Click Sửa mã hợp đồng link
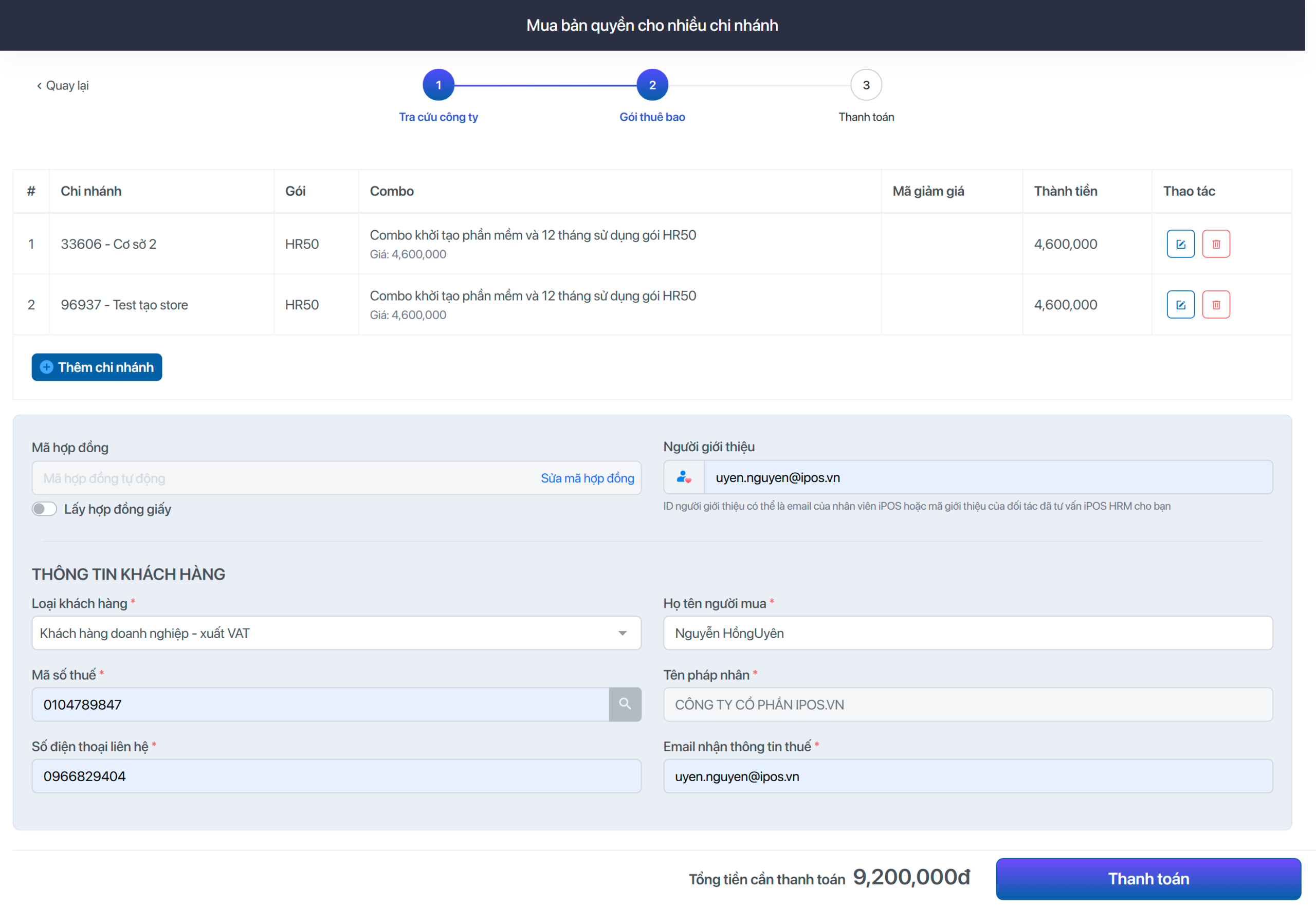 coord(587,478)
